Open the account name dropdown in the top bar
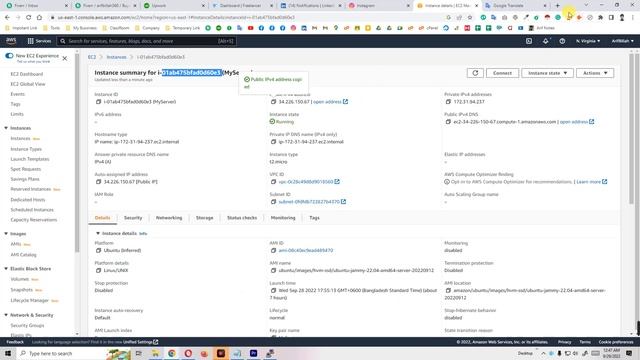 point(622,41)
